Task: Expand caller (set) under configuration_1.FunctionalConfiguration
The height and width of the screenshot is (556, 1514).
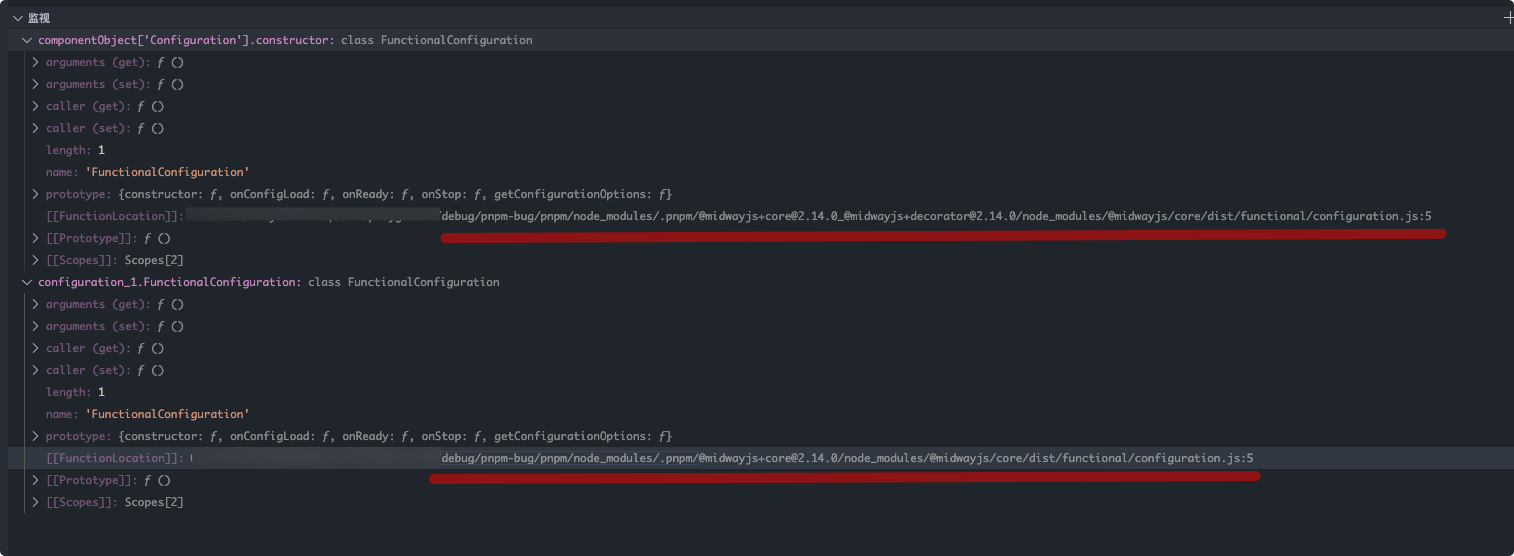Action: [x=36, y=370]
